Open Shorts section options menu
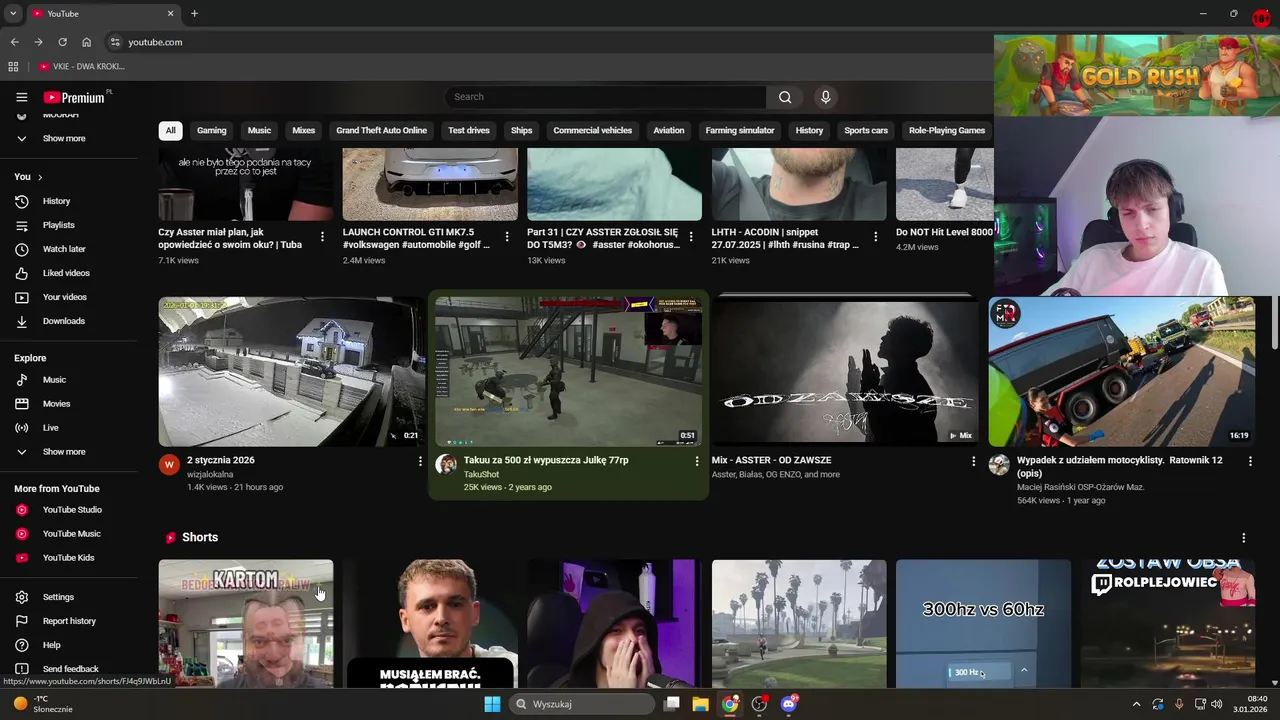Viewport: 1280px width, 720px height. (1243, 538)
